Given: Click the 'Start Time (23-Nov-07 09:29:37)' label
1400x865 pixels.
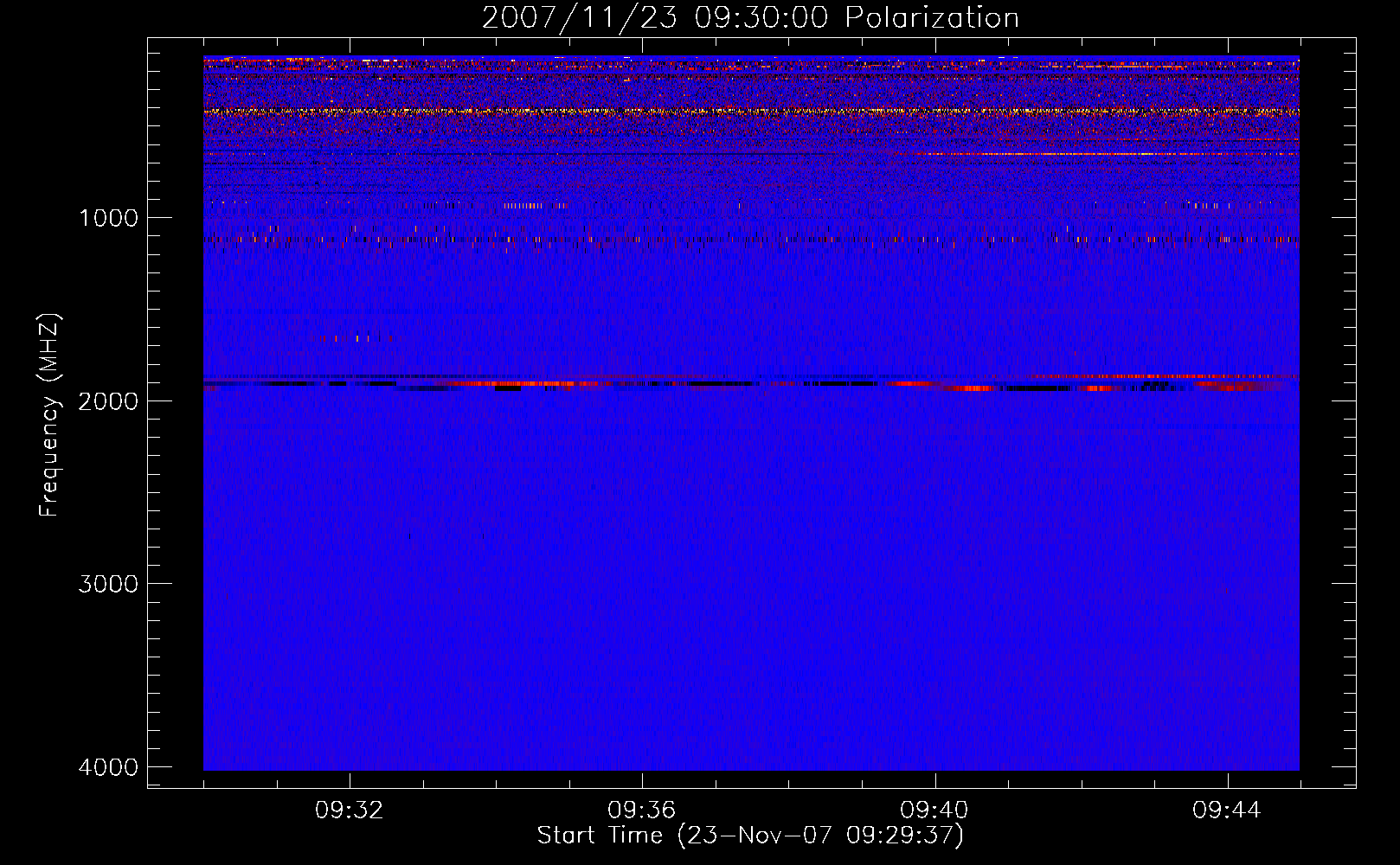Looking at the screenshot, I should 750,836.
